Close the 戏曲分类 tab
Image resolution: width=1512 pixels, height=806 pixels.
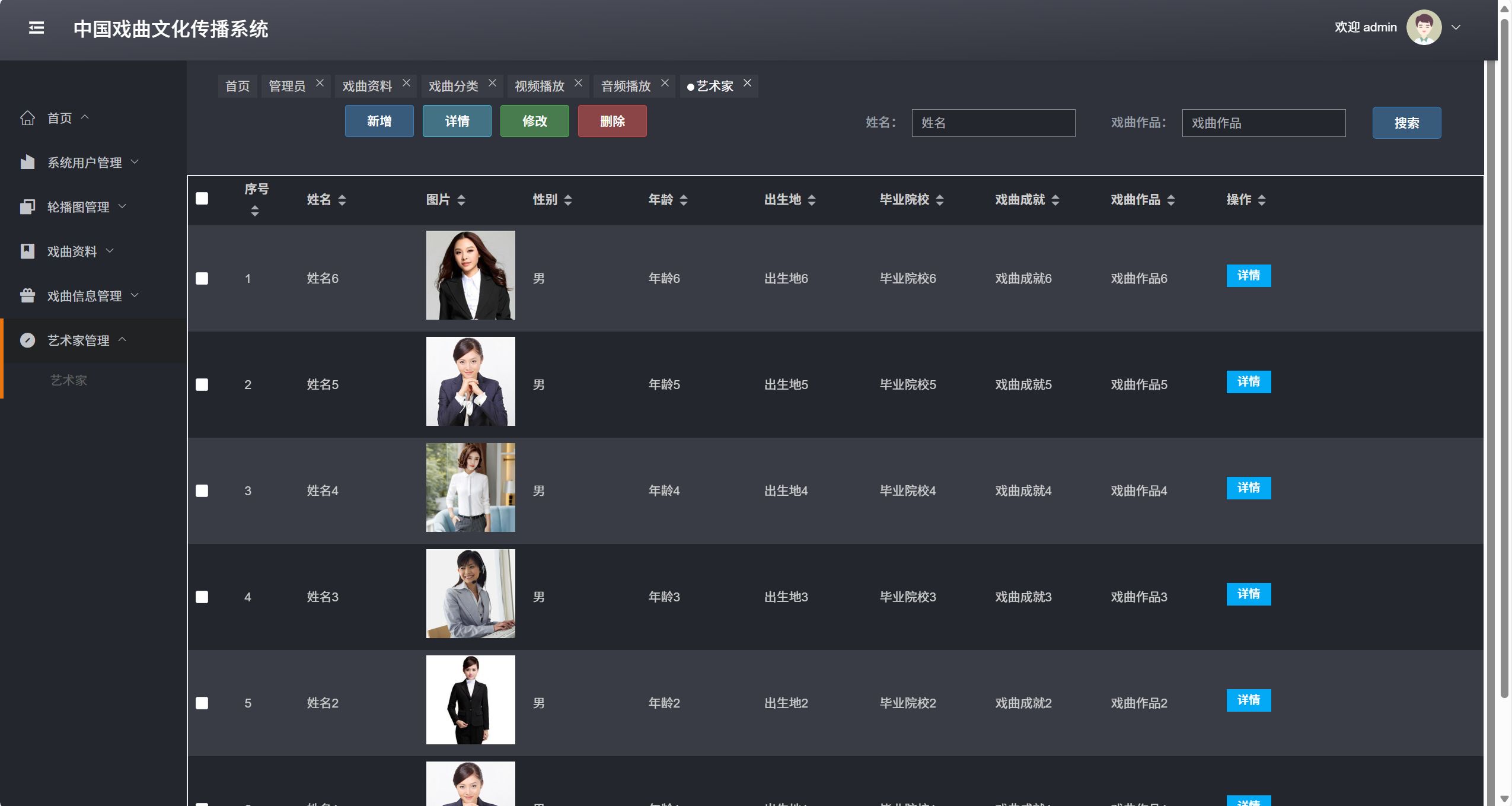(x=492, y=83)
